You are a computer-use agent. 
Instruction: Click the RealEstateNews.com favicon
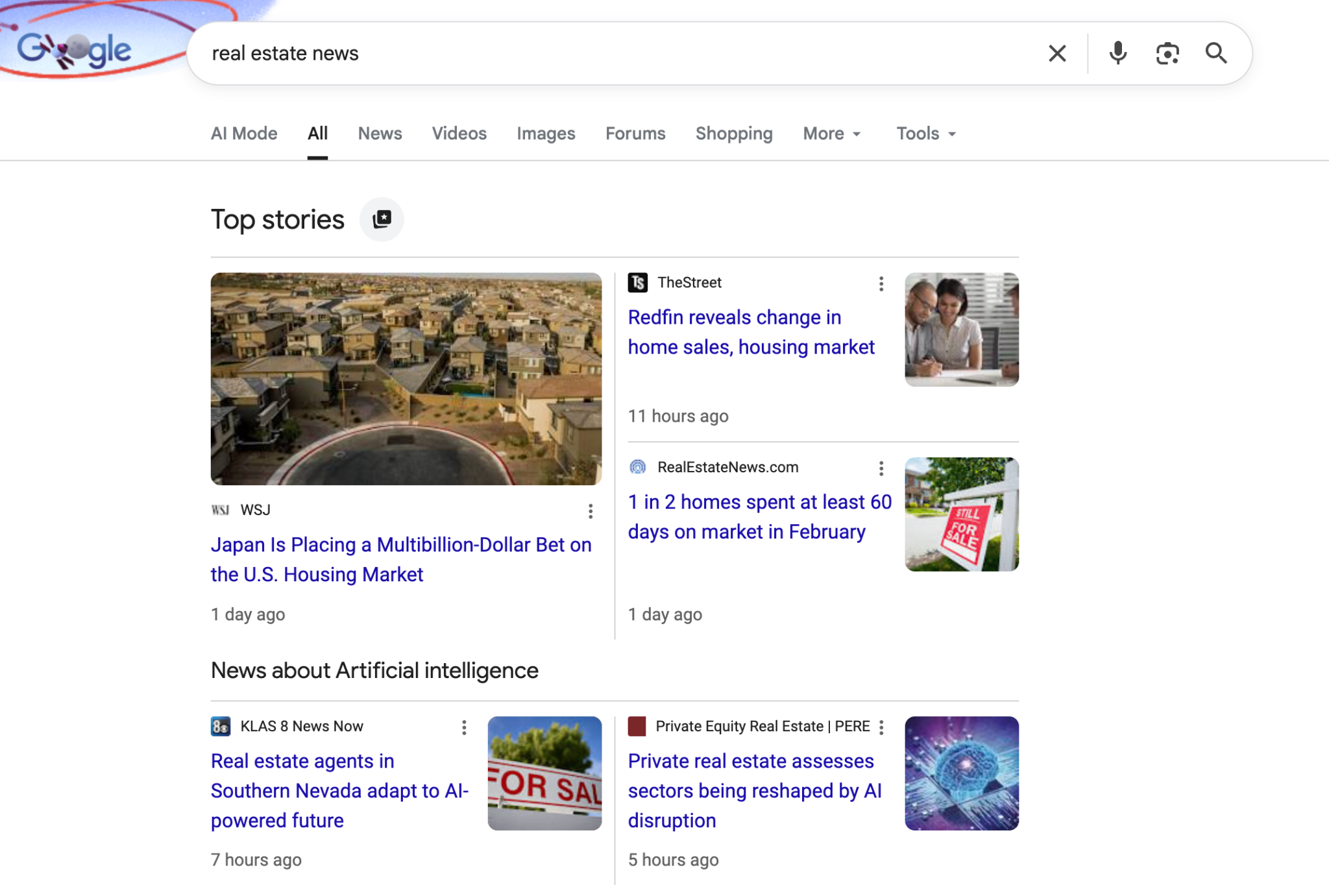[638, 466]
